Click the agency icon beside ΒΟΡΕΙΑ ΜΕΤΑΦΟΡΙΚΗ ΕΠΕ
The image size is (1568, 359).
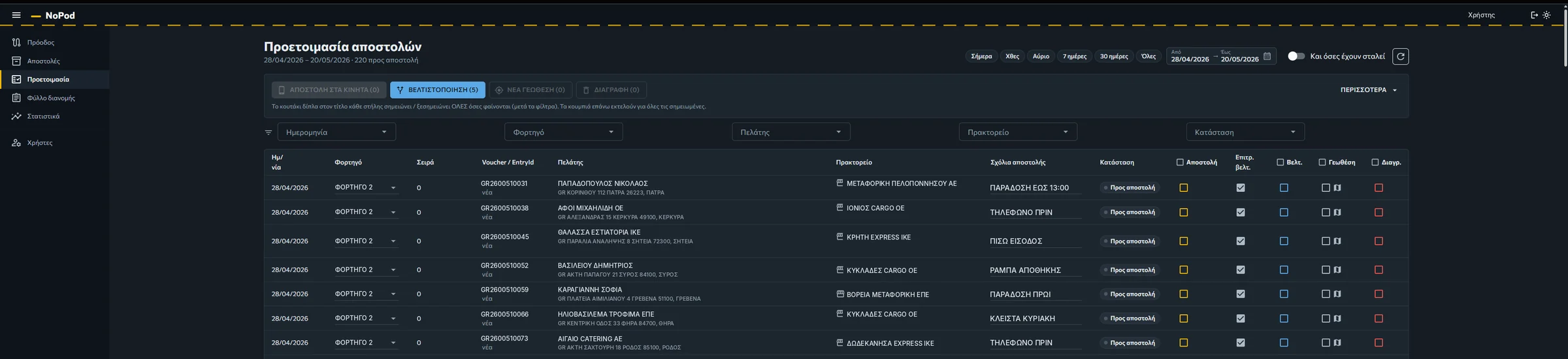coord(840,294)
